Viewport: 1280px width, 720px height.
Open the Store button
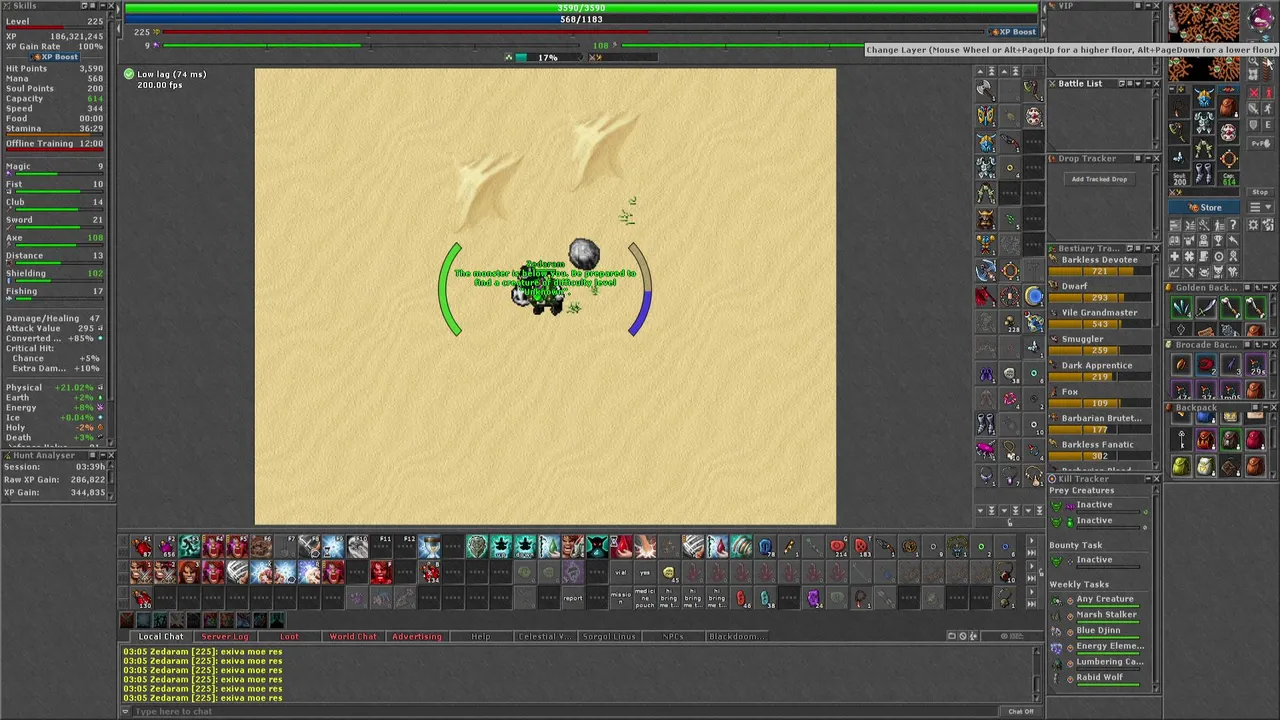[x=1204, y=207]
